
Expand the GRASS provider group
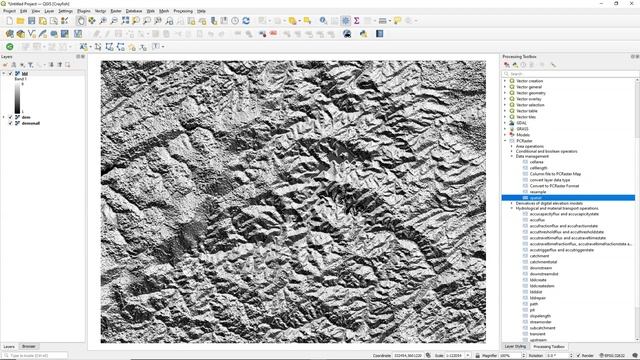click(505, 129)
